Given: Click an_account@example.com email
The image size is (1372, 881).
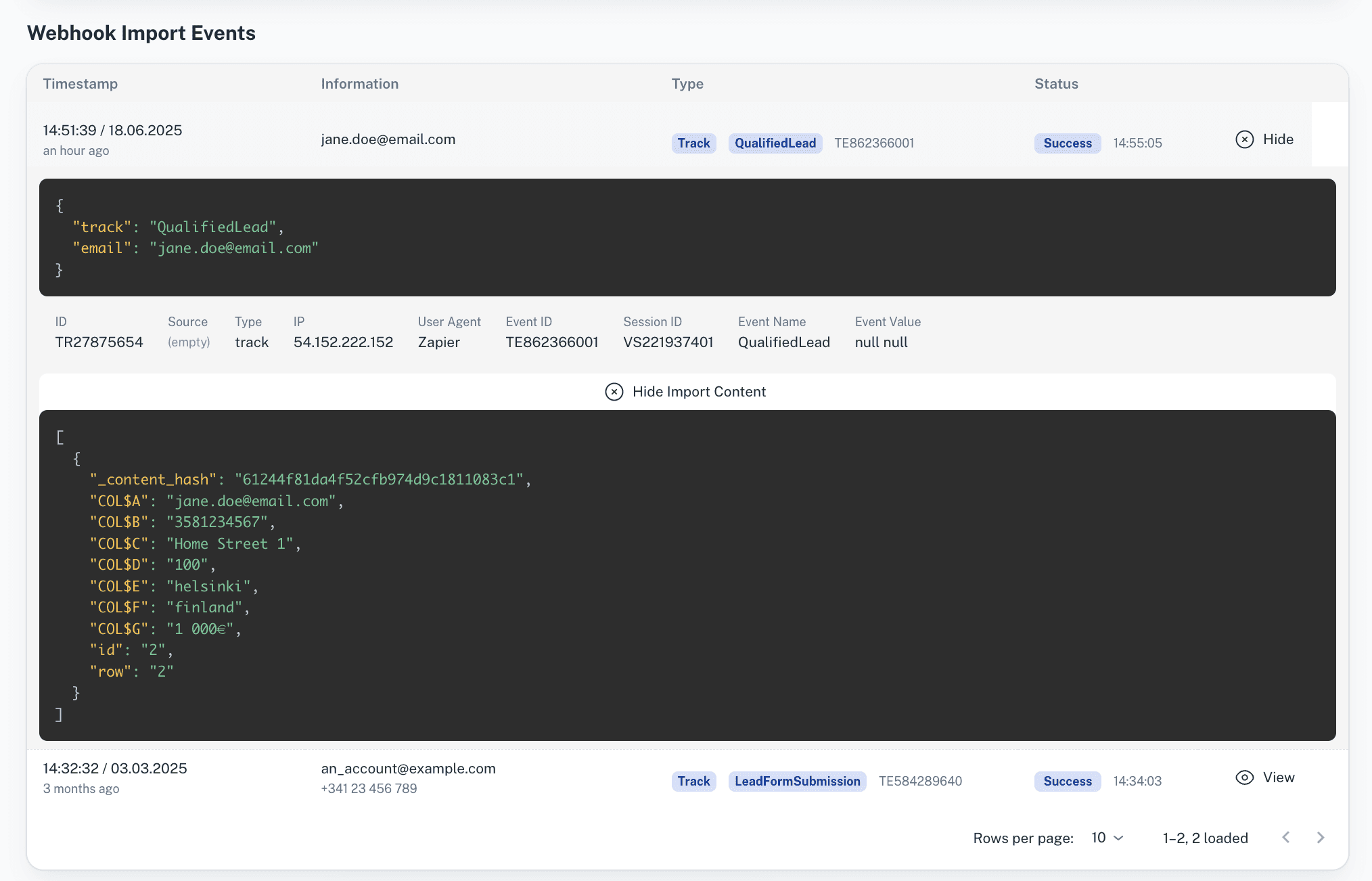Looking at the screenshot, I should (x=409, y=768).
